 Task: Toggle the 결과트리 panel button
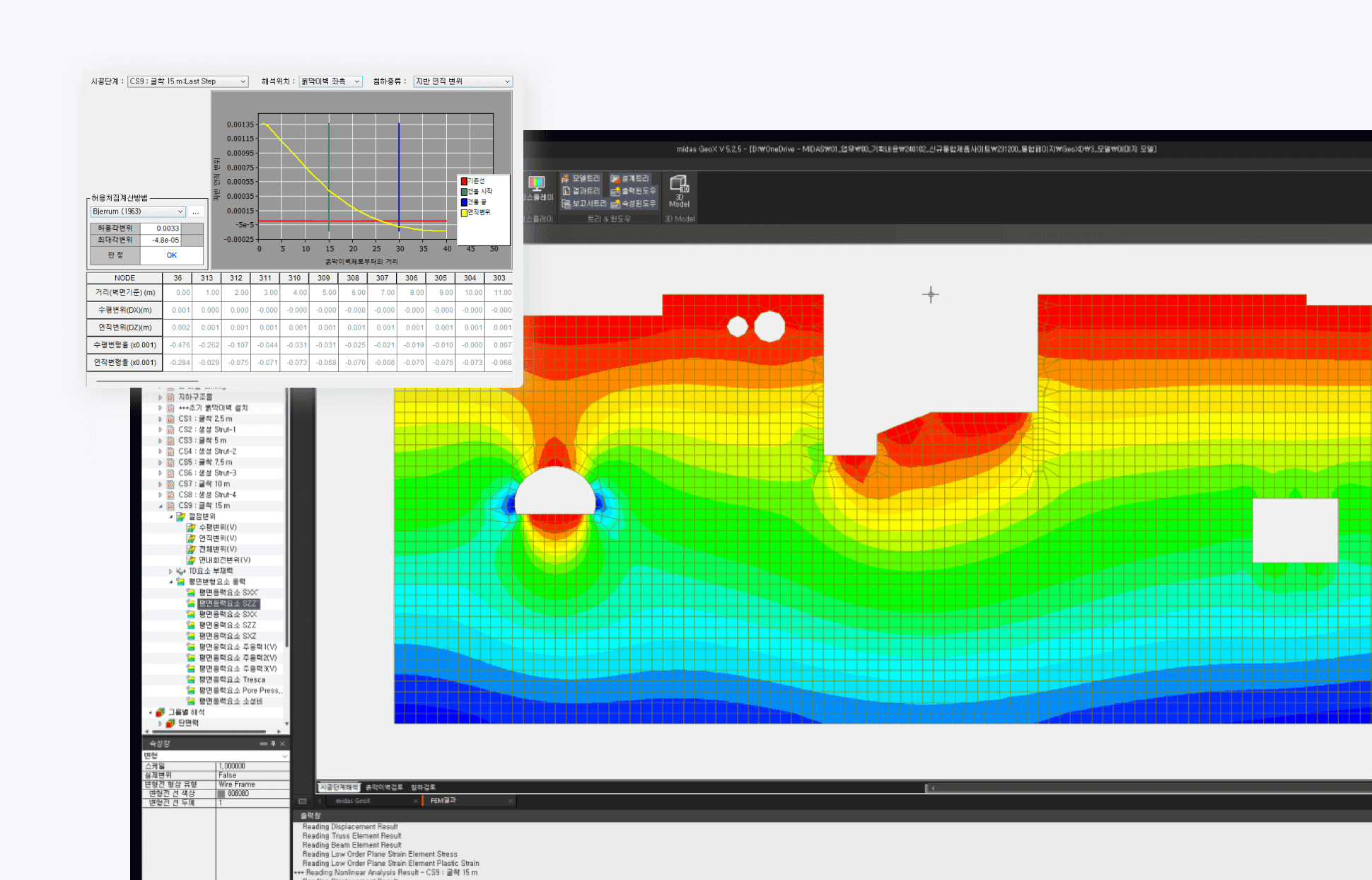click(x=581, y=191)
